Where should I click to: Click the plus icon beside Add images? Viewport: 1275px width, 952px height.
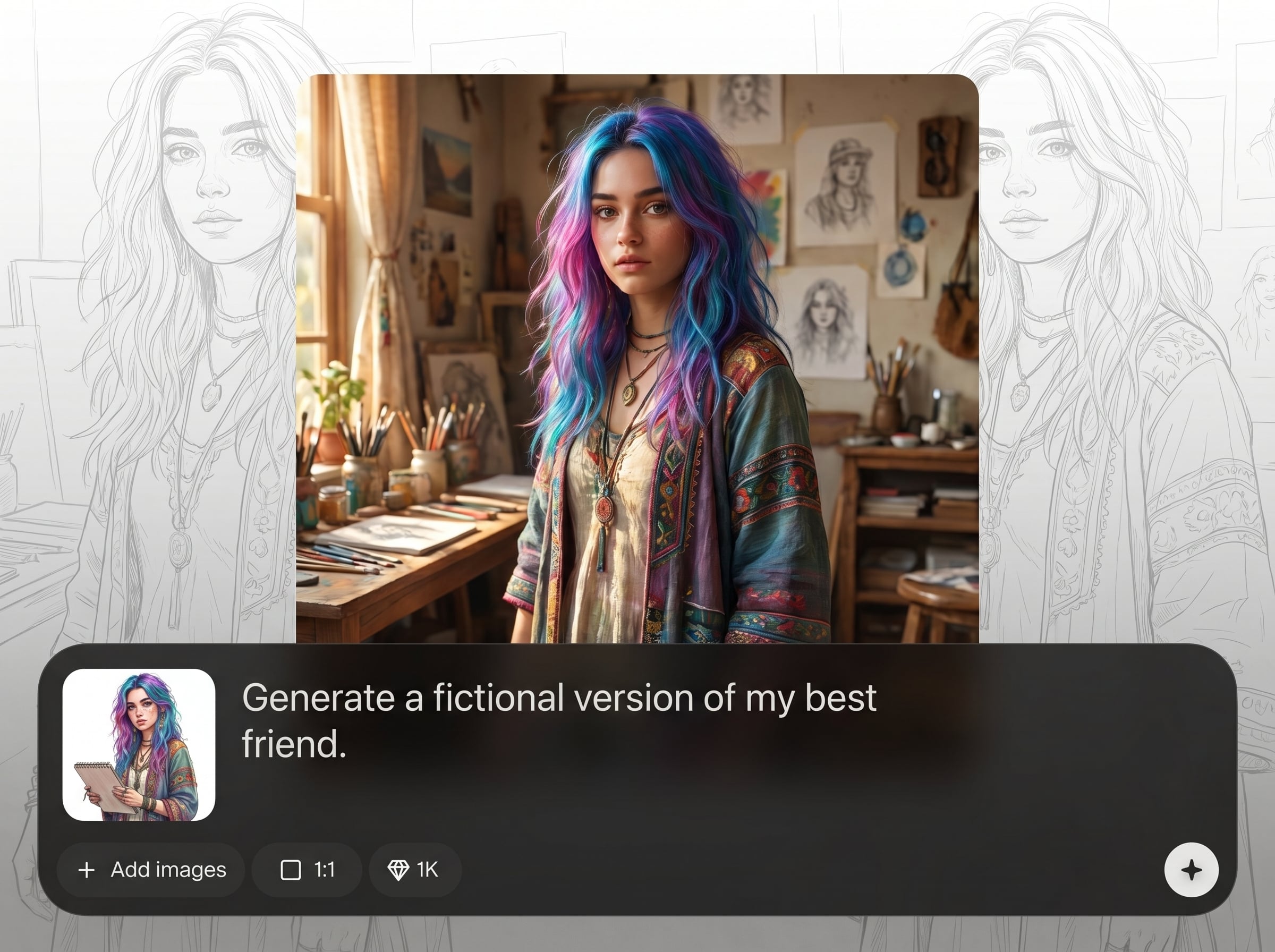click(x=87, y=870)
